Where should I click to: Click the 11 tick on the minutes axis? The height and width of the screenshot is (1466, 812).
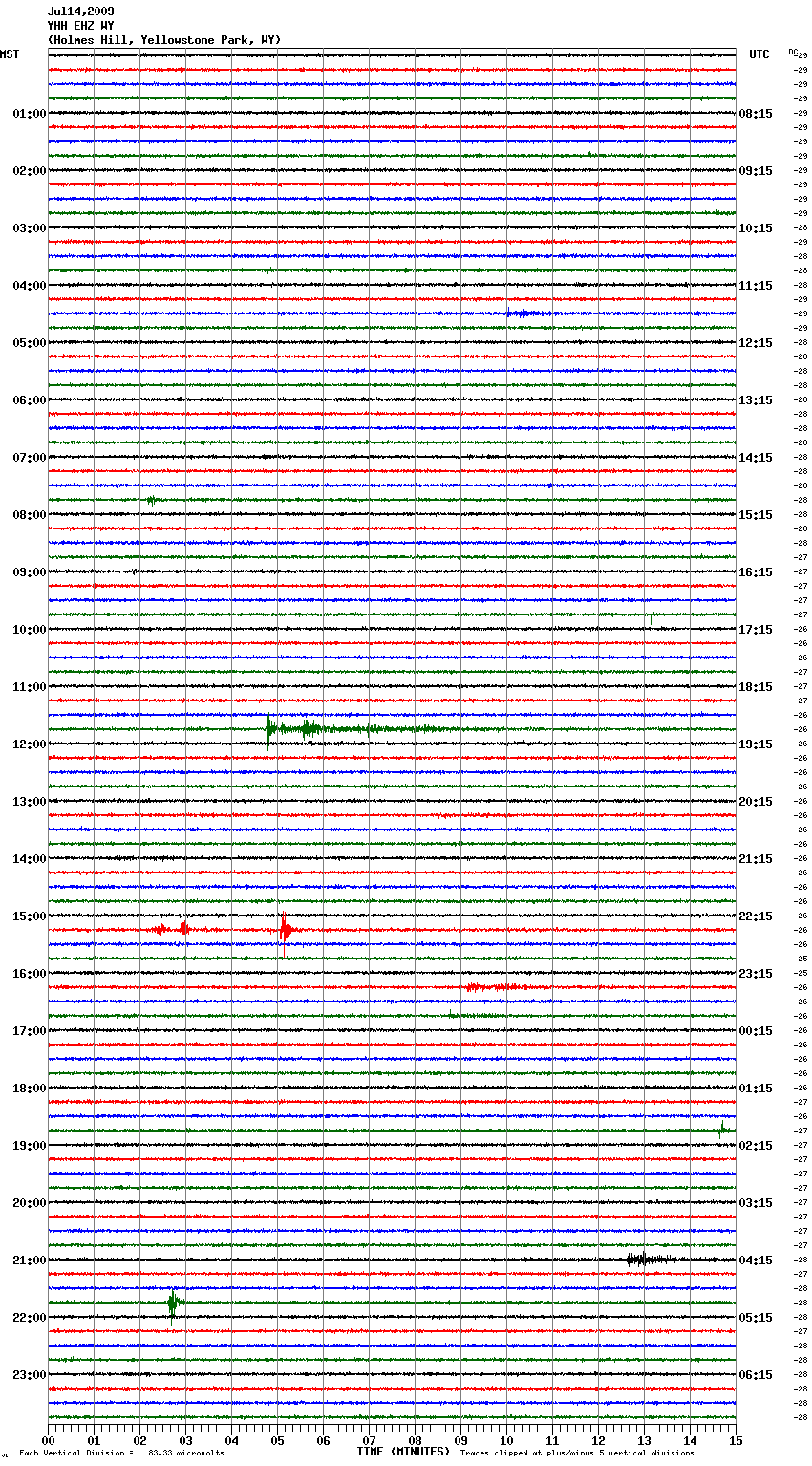(552, 1440)
